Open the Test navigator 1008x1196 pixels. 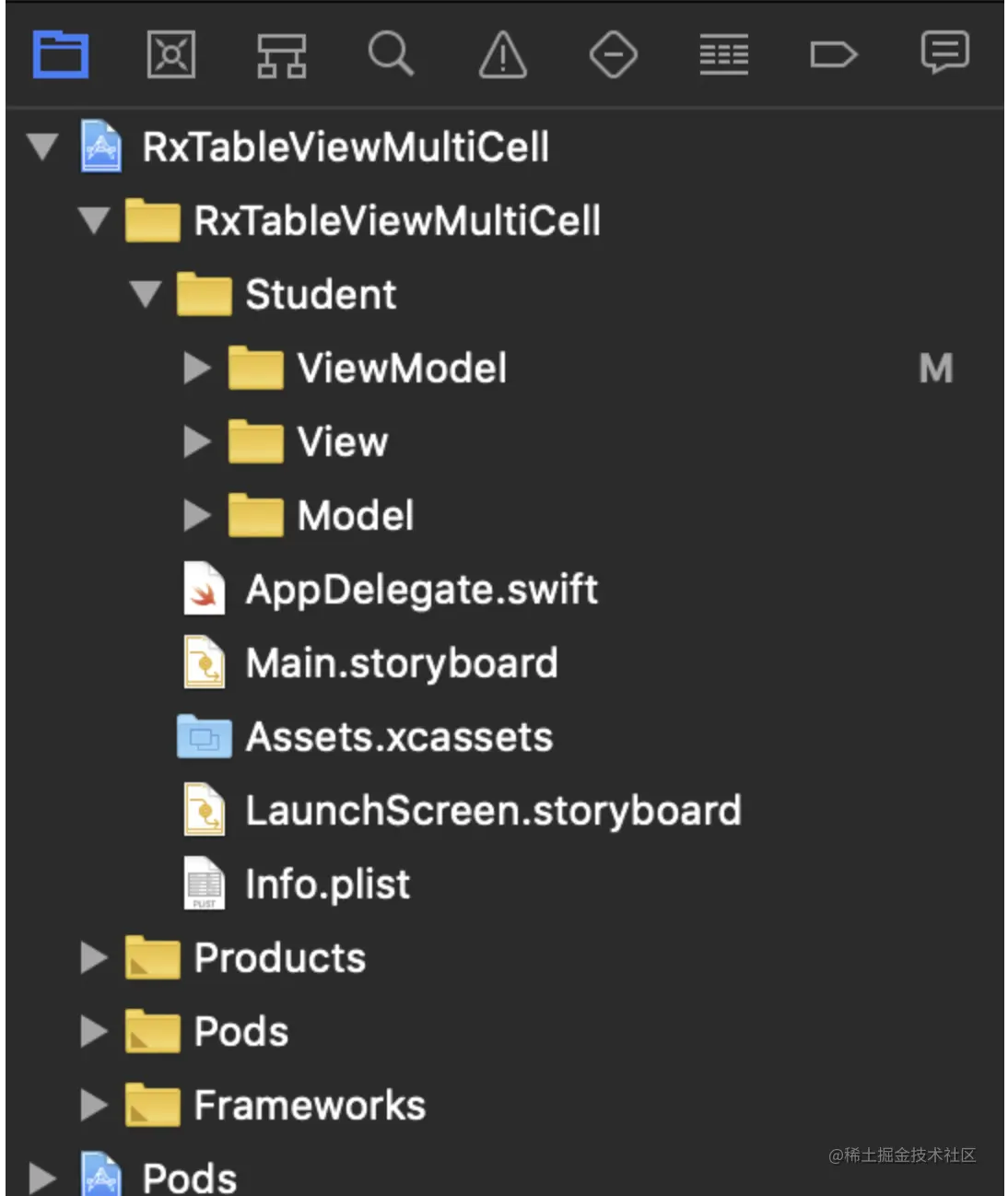pyautogui.click(x=614, y=54)
